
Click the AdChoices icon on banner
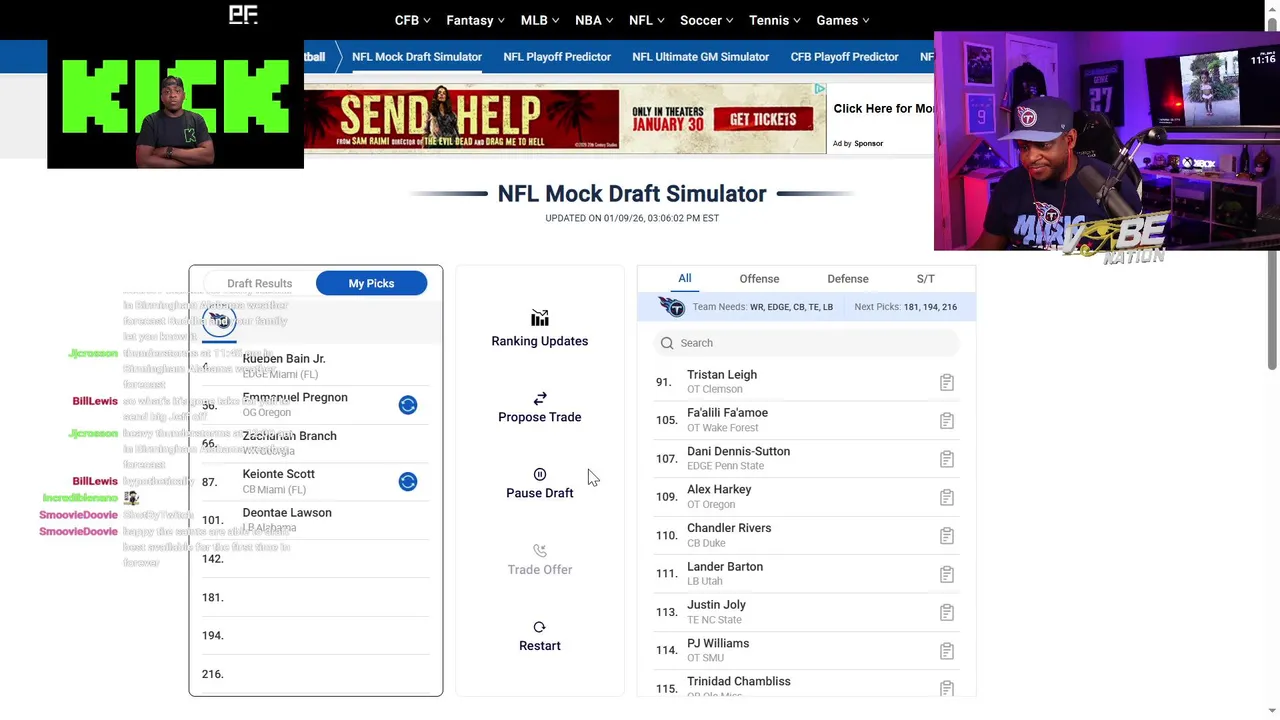coord(820,89)
